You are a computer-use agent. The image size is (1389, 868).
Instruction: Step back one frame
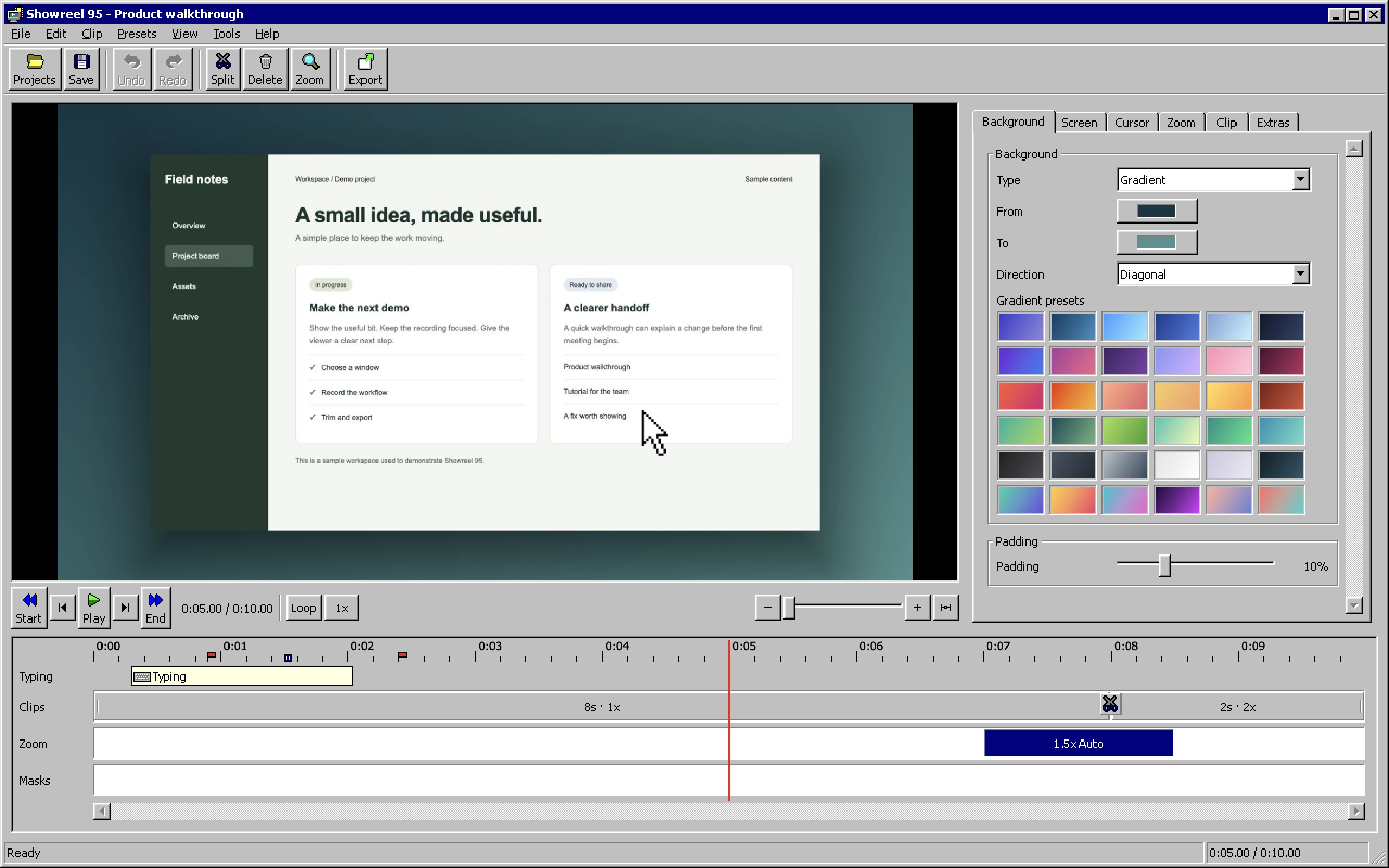coord(62,608)
